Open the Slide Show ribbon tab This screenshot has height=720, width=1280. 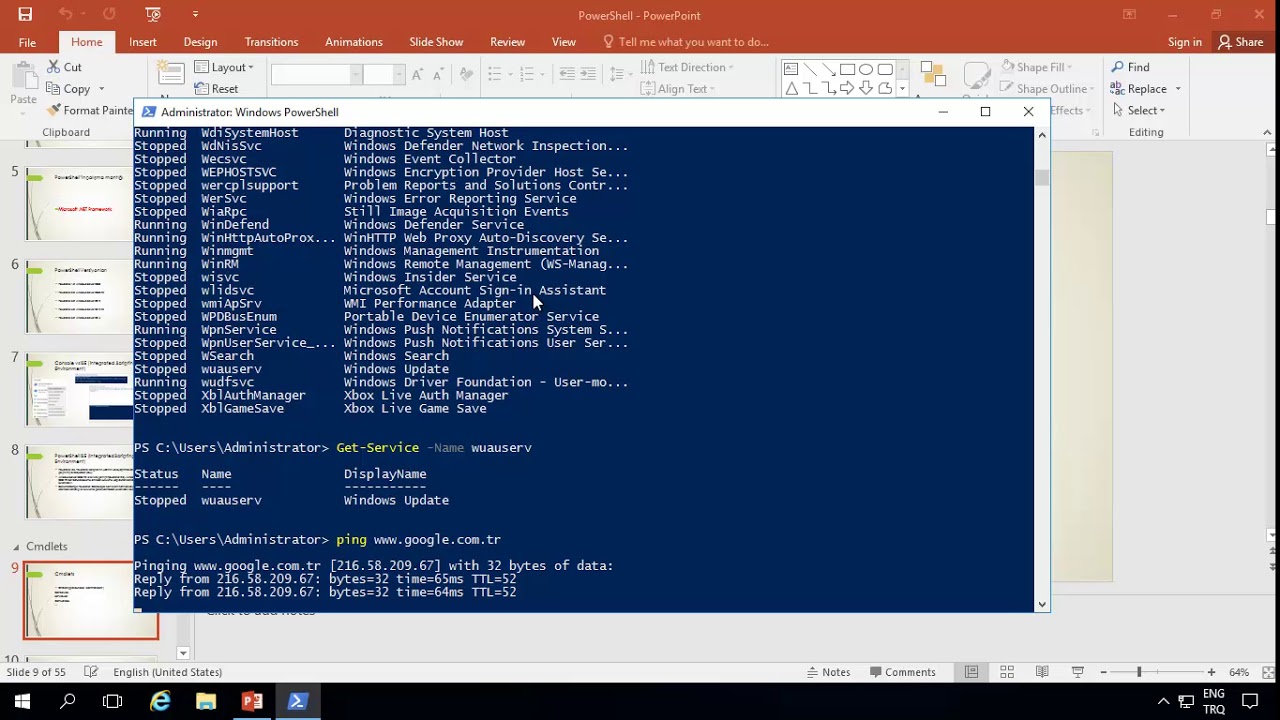[436, 42]
